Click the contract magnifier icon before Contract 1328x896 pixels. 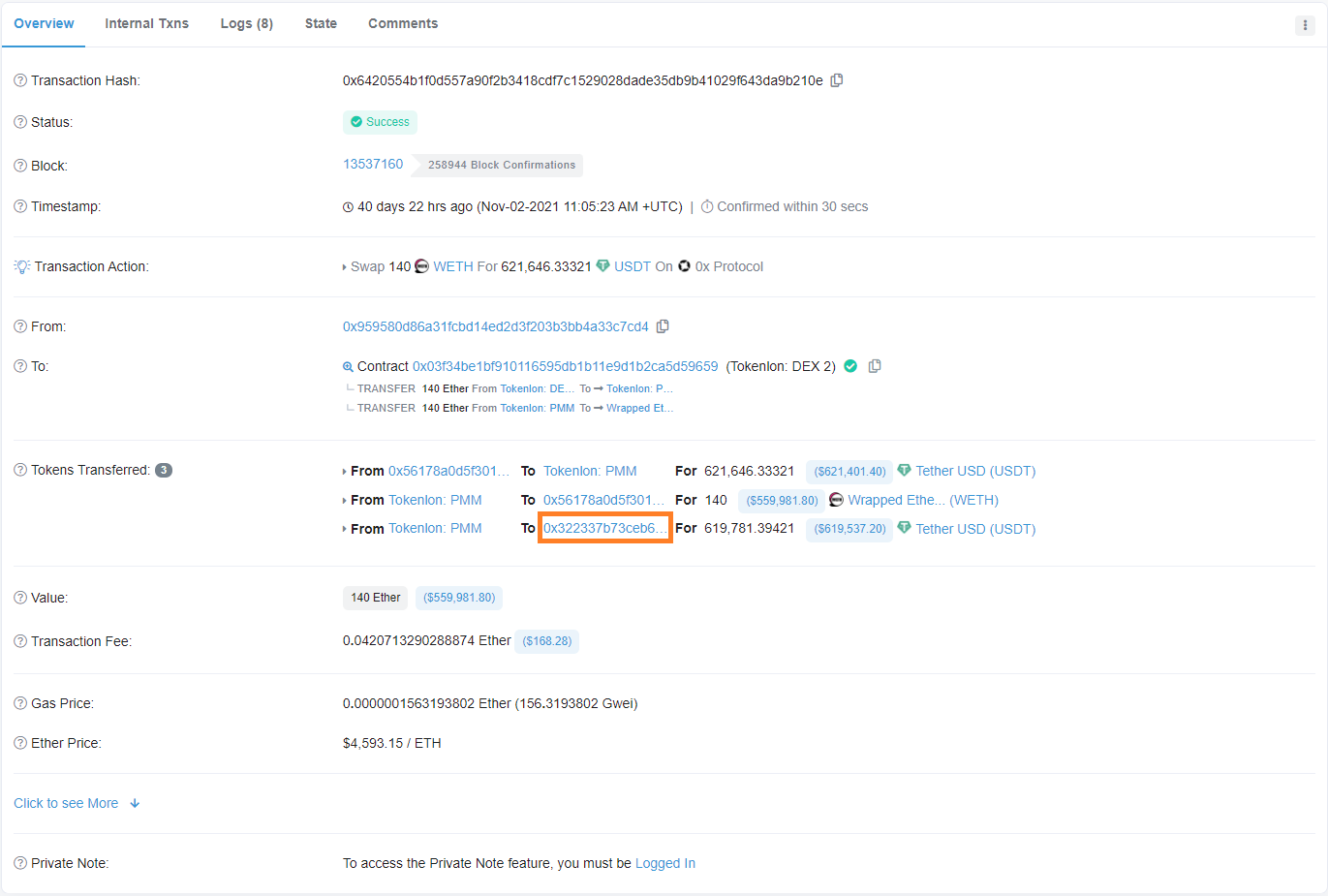(348, 367)
